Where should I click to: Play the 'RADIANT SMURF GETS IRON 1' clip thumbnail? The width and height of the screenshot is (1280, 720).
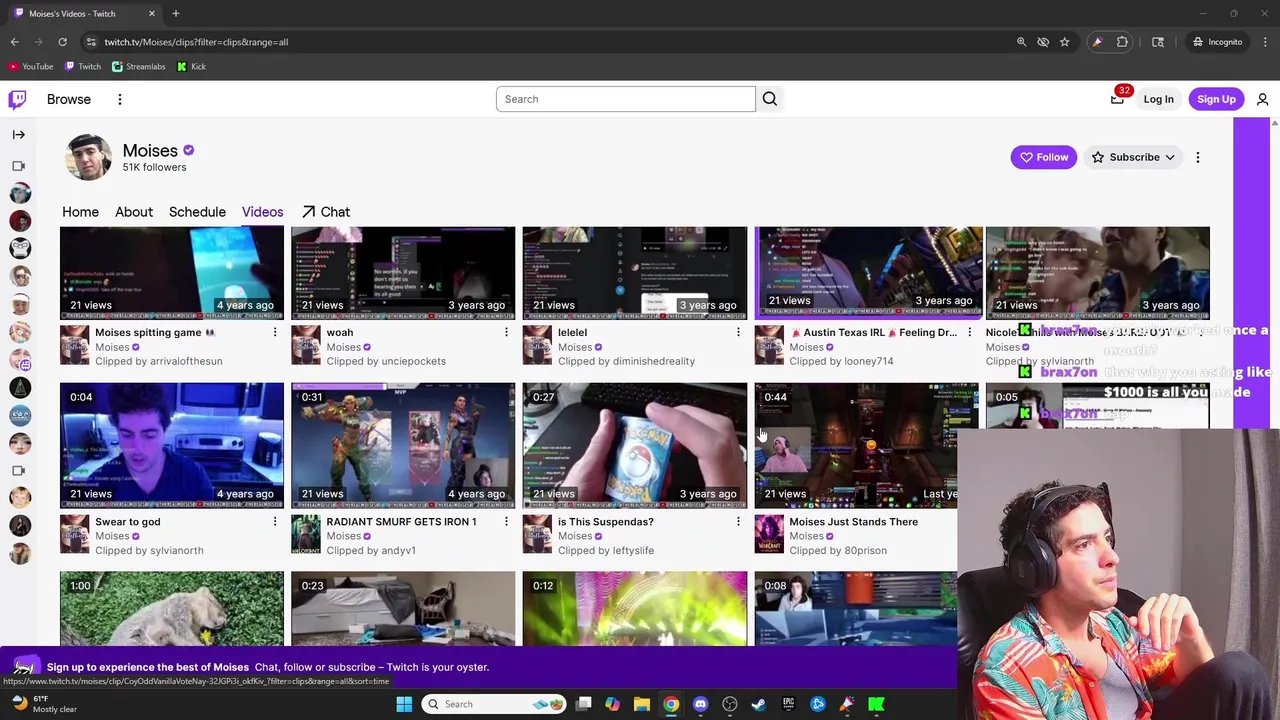[x=403, y=446]
